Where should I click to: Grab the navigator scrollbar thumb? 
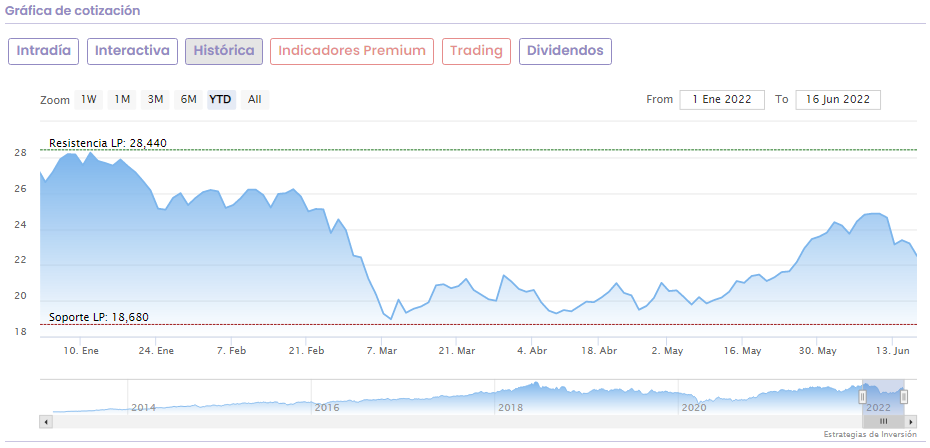tap(884, 421)
